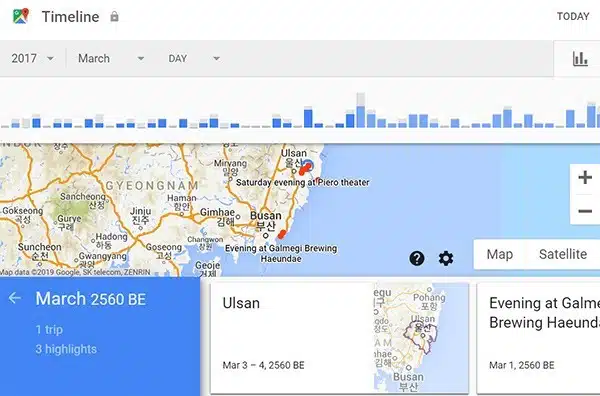
Task: Open the map settings gear icon
Action: pos(446,258)
